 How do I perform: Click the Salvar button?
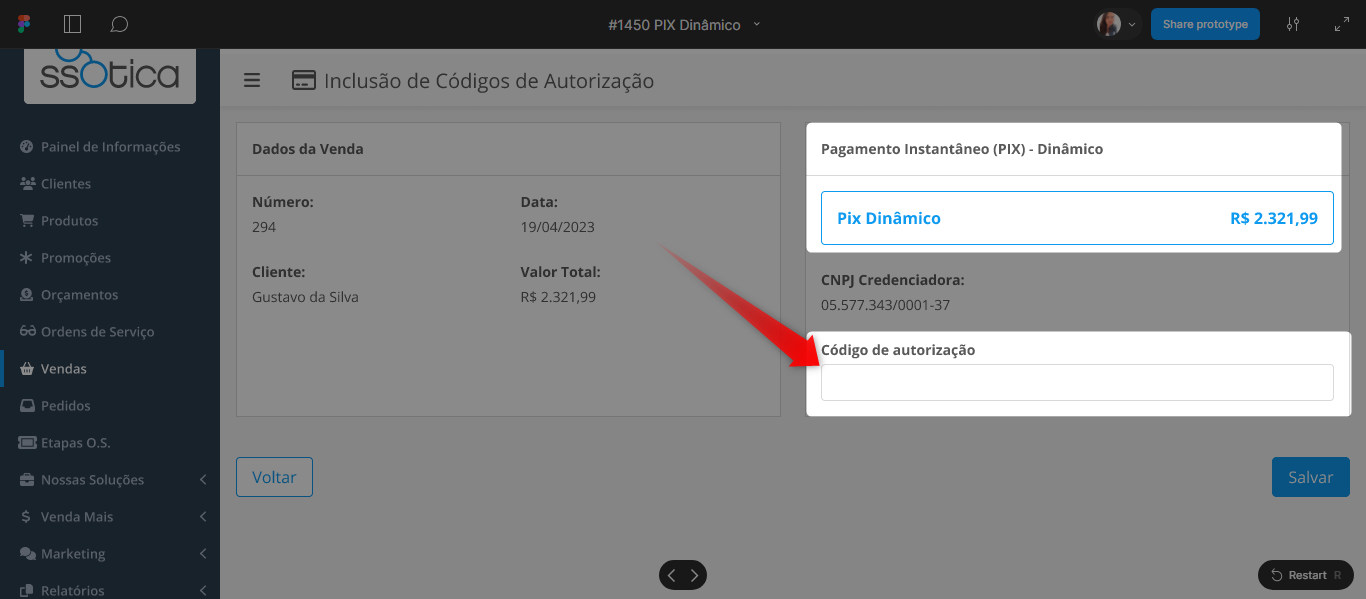pos(1310,477)
